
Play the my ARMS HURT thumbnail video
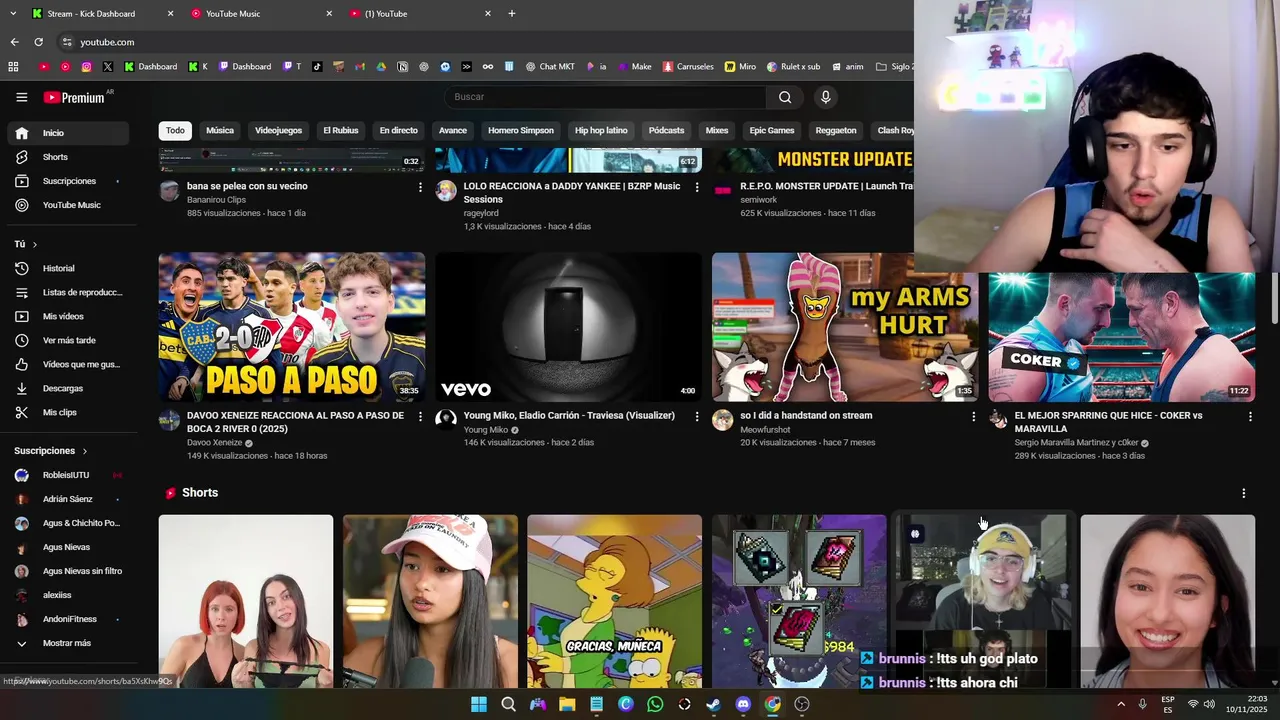click(x=845, y=327)
